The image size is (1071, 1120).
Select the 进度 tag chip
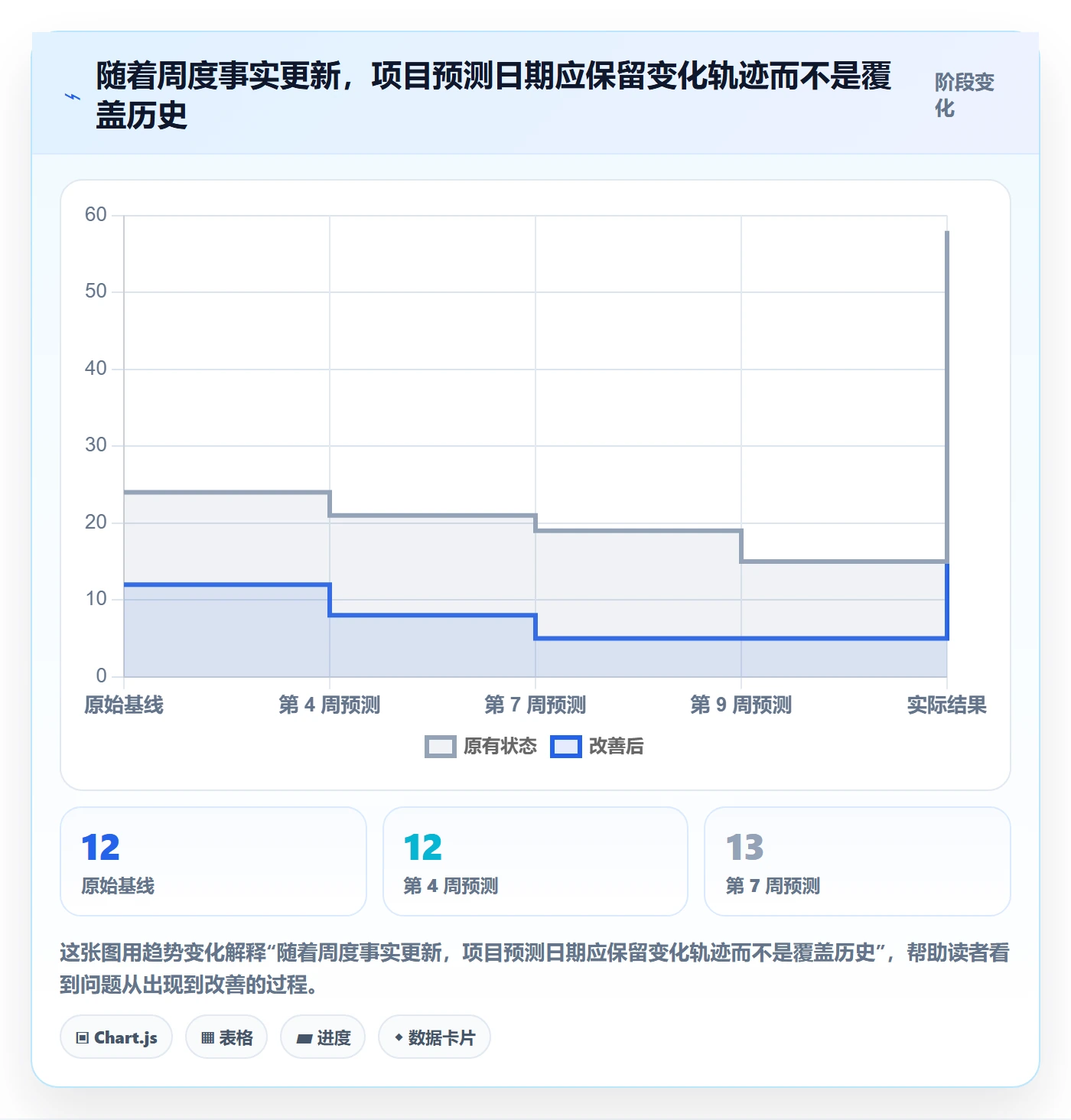pyautogui.click(x=323, y=1037)
